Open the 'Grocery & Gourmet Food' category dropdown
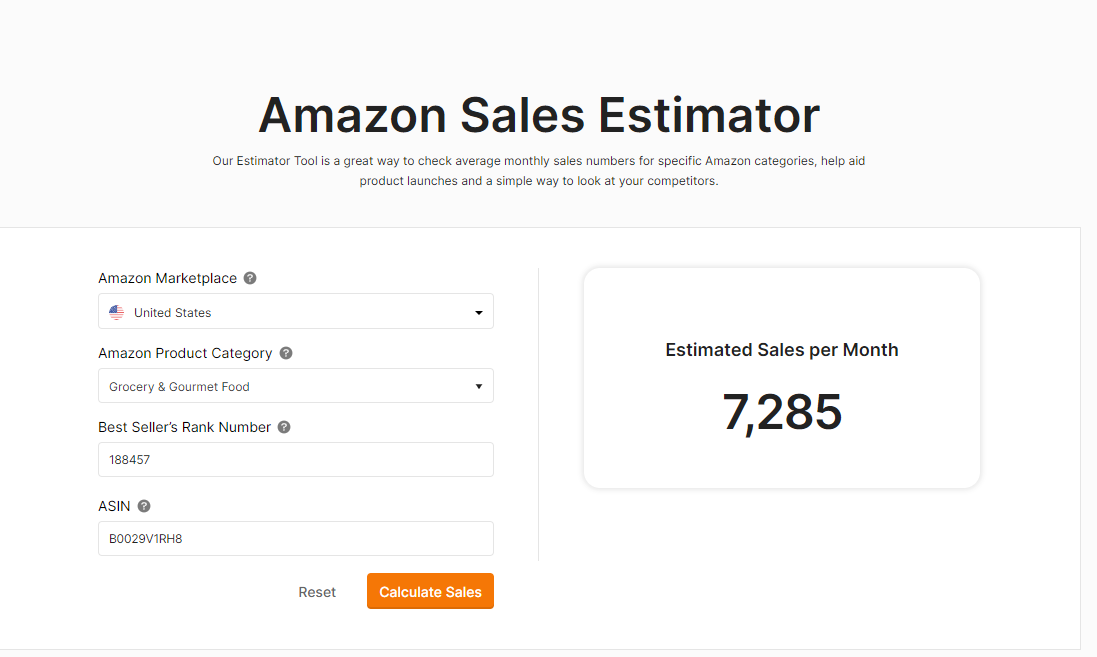Screen dimensions: 1097x657 296,386
